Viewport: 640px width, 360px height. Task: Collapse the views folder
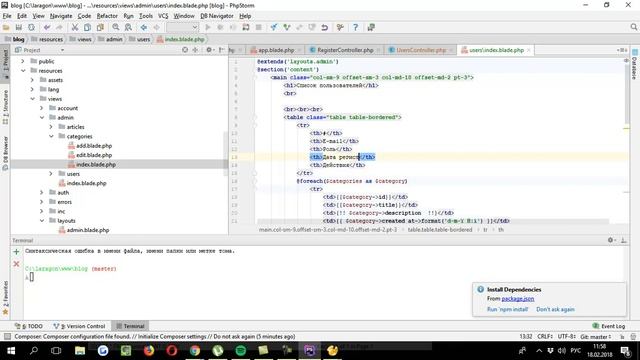(x=32, y=99)
